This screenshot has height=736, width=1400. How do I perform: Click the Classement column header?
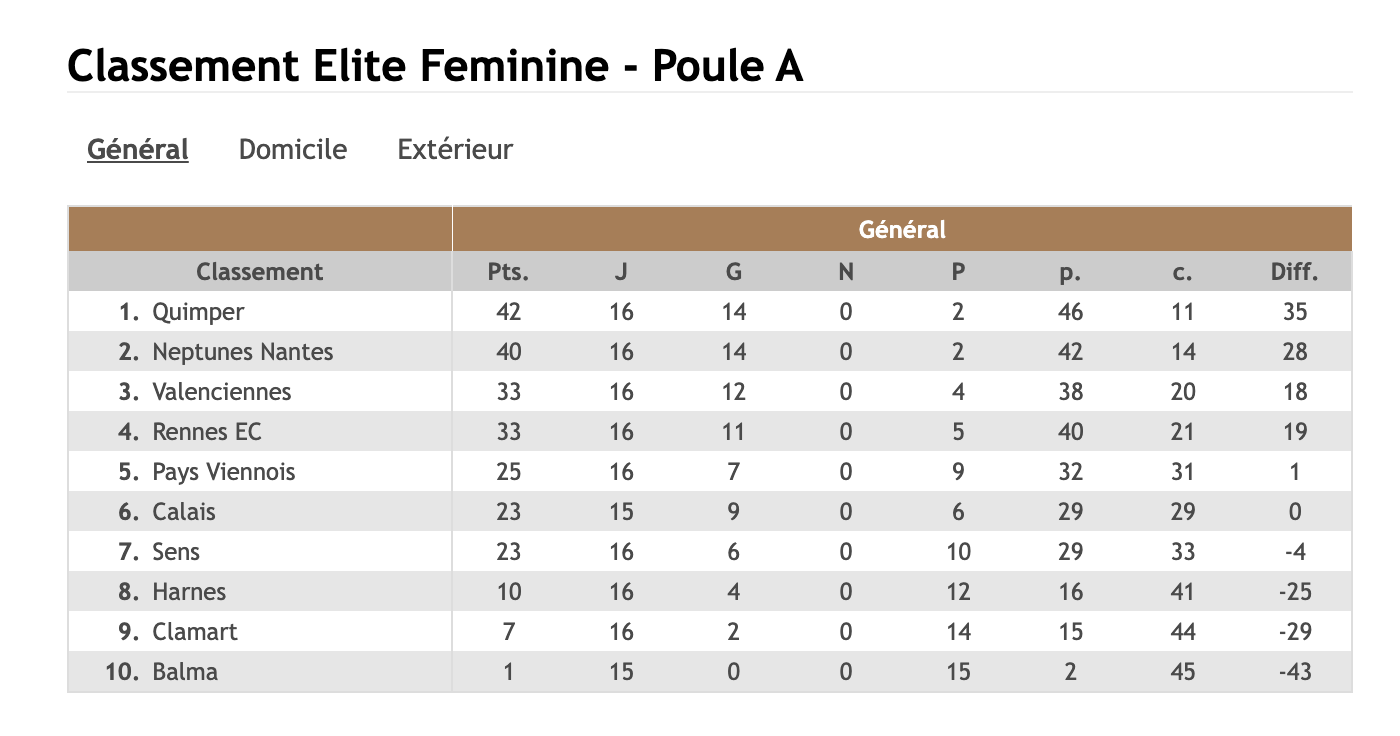[x=259, y=272]
